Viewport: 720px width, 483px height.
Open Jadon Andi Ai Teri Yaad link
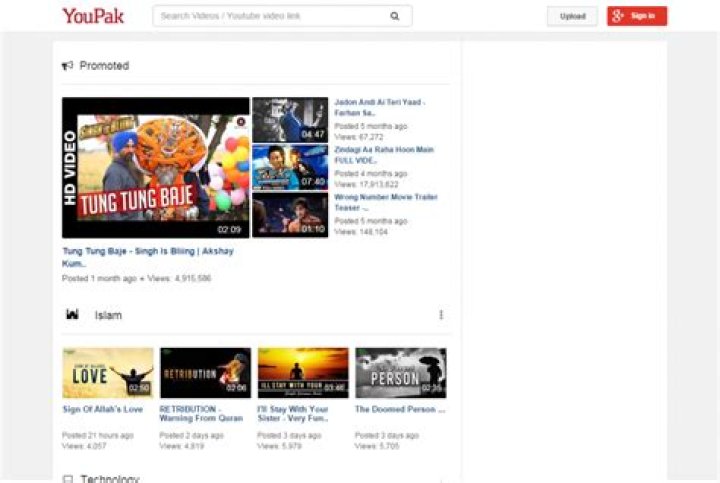point(380,107)
